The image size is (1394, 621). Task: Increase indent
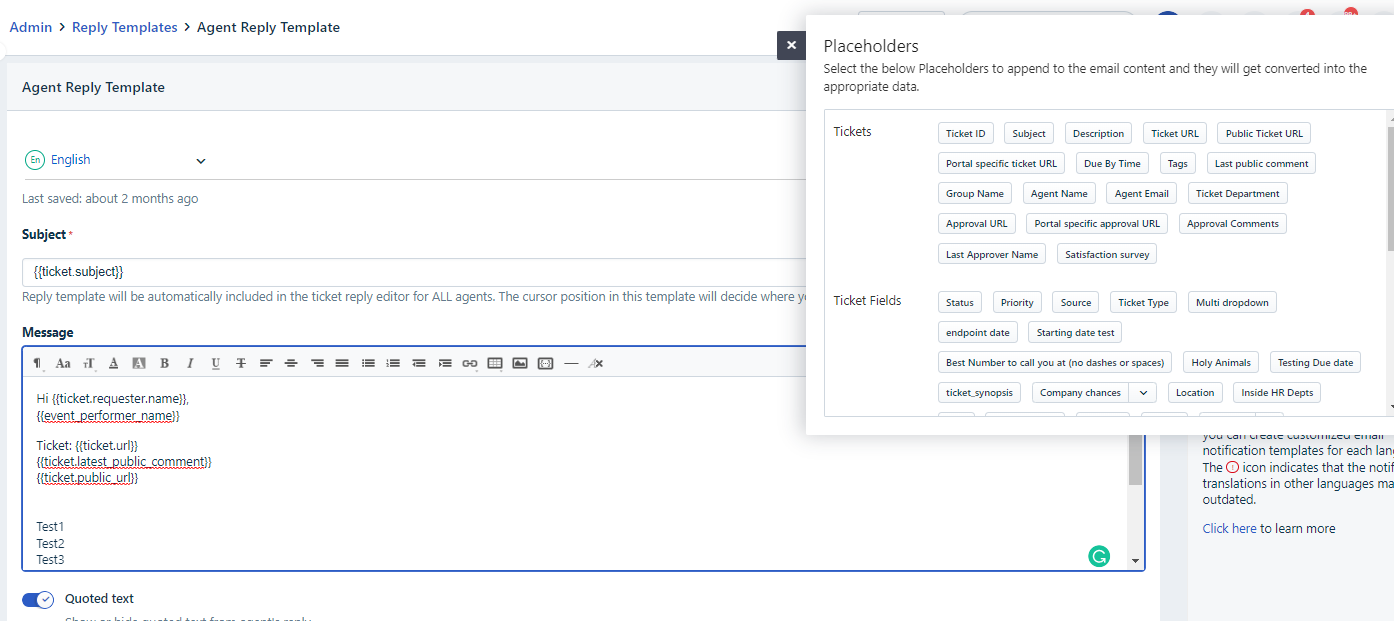[x=444, y=363]
